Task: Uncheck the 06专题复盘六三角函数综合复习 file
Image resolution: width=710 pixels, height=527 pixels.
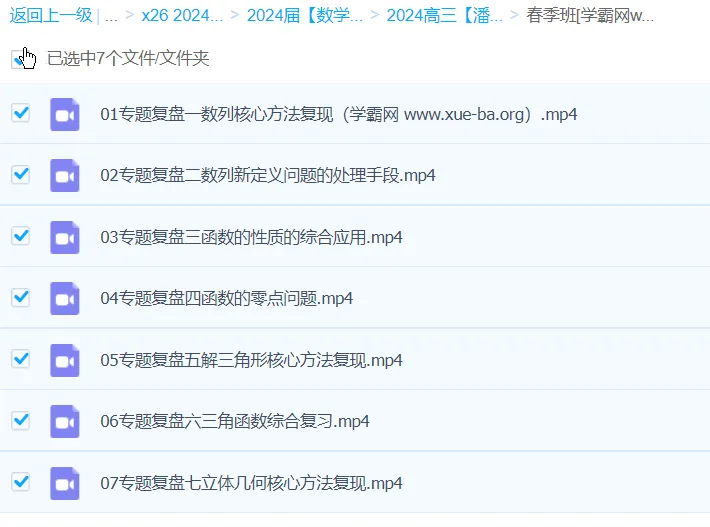Action: click(20, 421)
